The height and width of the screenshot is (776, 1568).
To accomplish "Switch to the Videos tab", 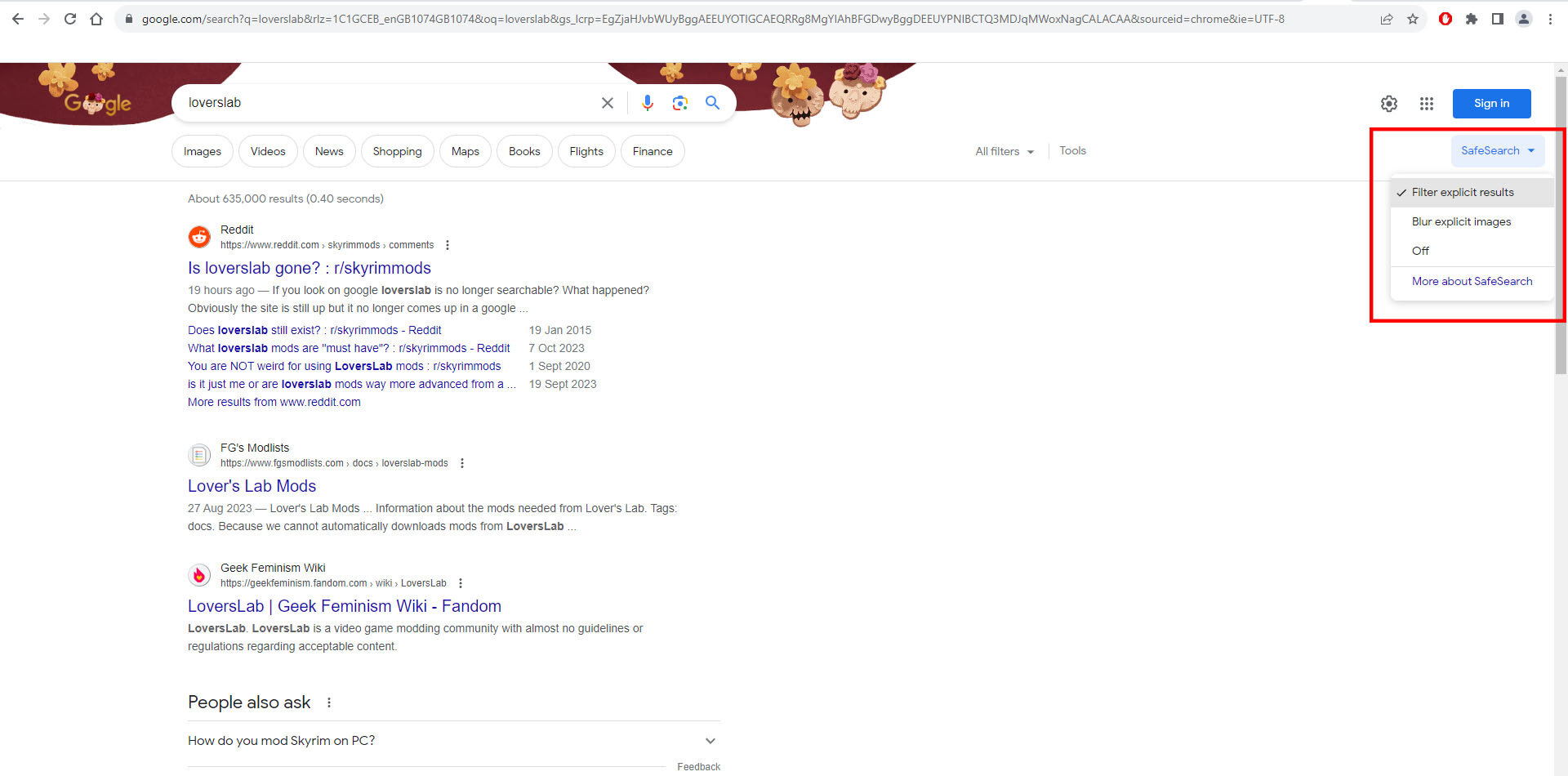I will pos(268,151).
